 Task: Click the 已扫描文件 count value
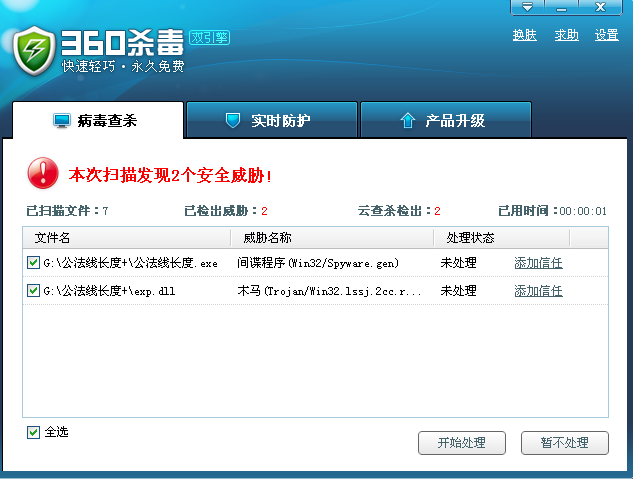click(105, 211)
